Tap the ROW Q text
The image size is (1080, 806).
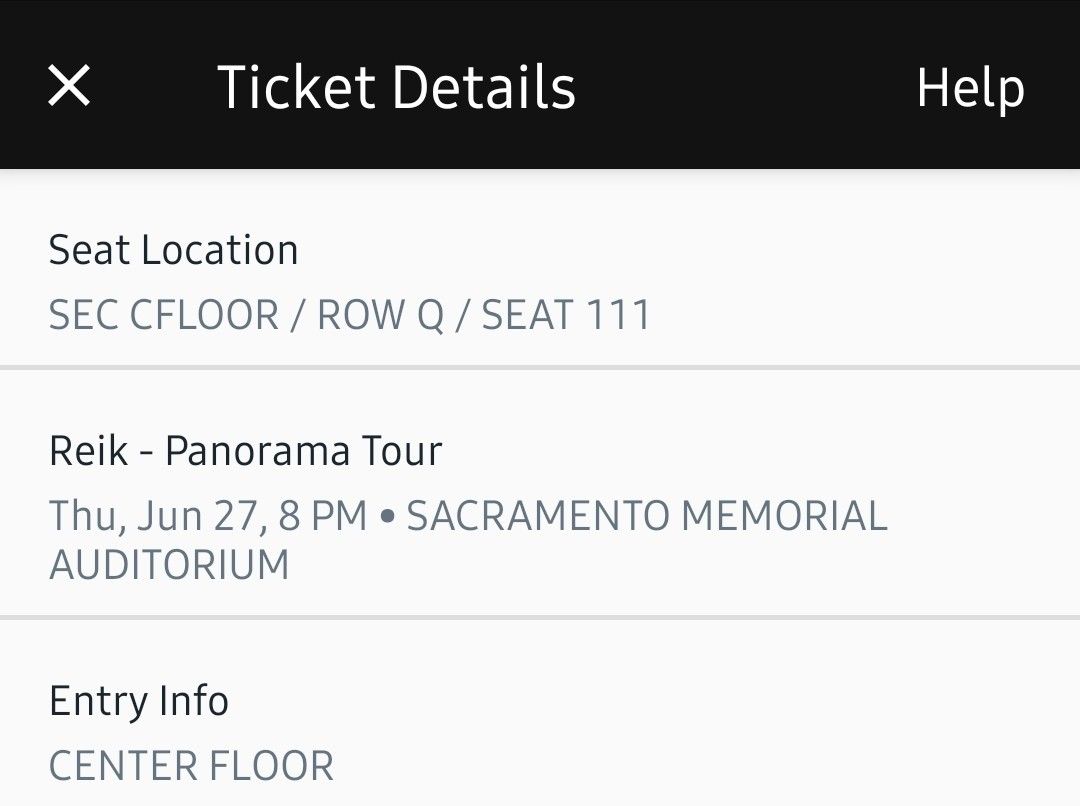click(380, 316)
